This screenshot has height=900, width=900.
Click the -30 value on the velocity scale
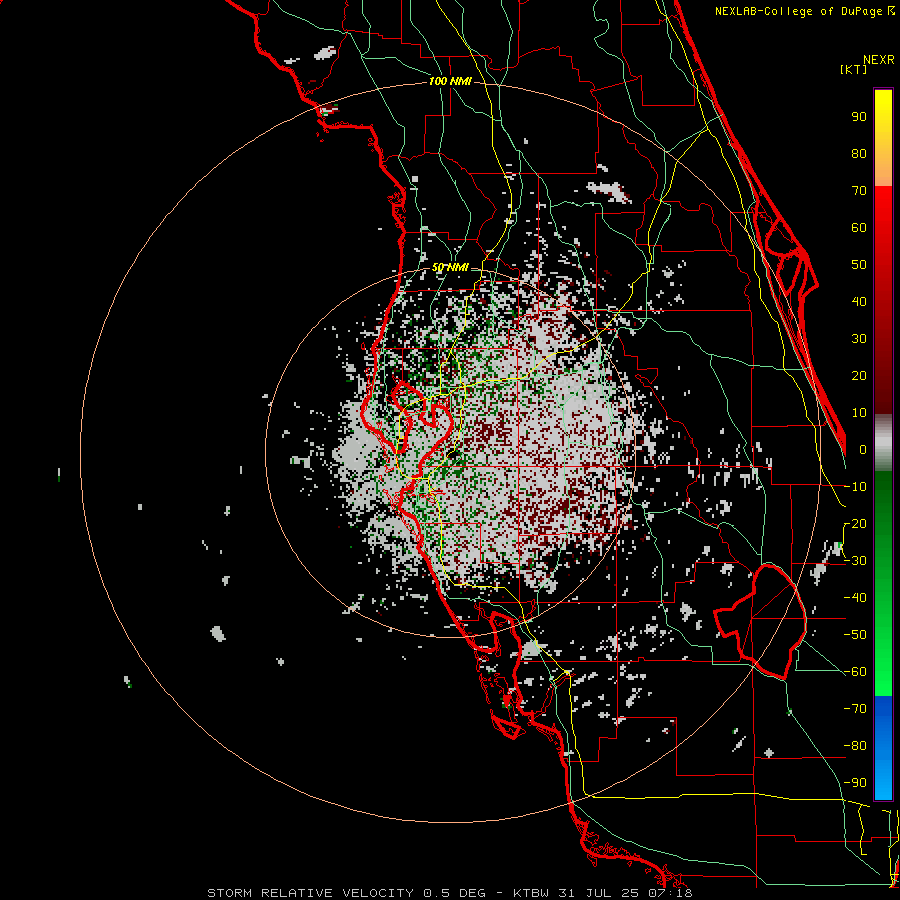855,561
